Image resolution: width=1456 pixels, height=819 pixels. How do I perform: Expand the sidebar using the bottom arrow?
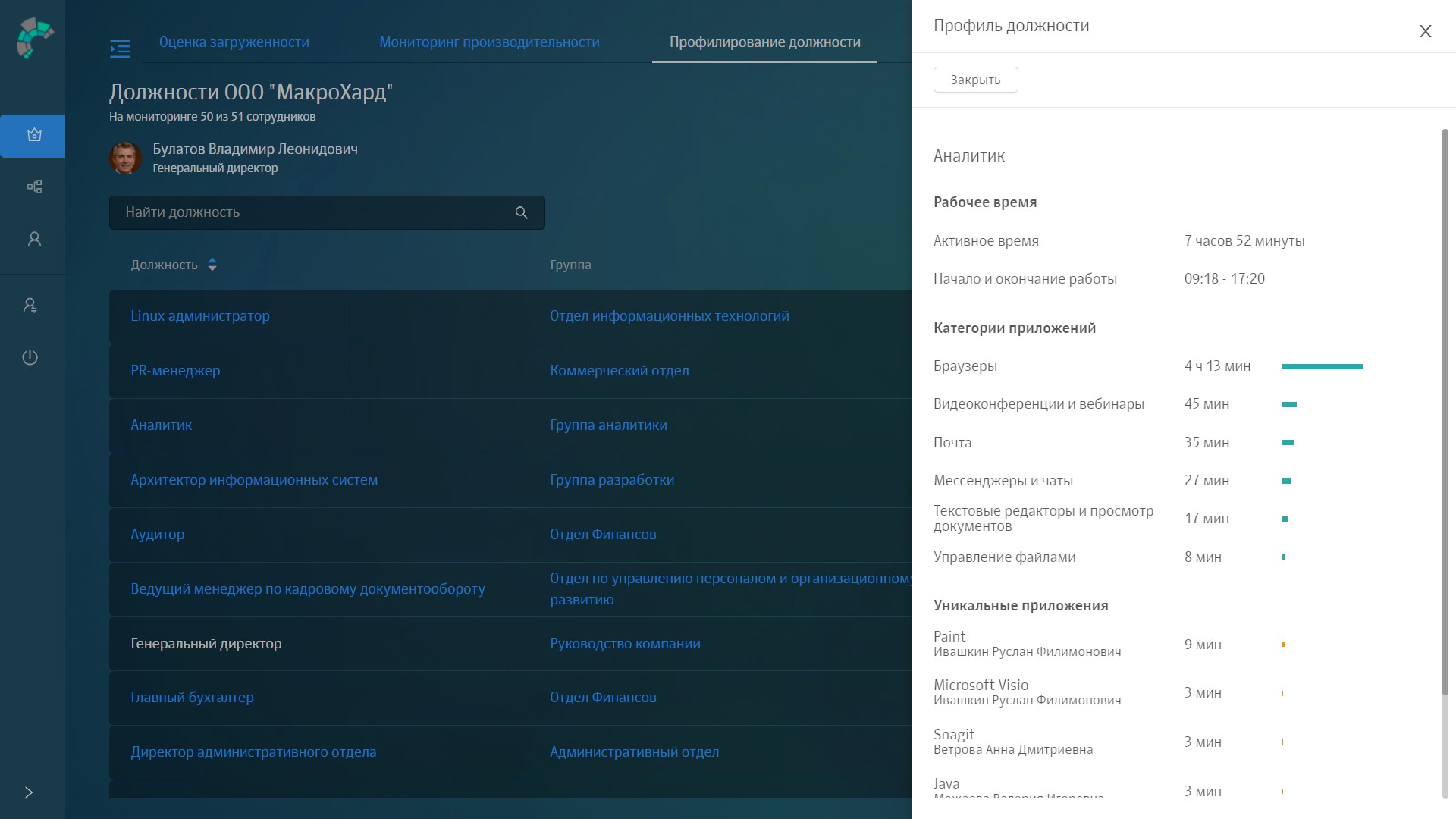29,792
